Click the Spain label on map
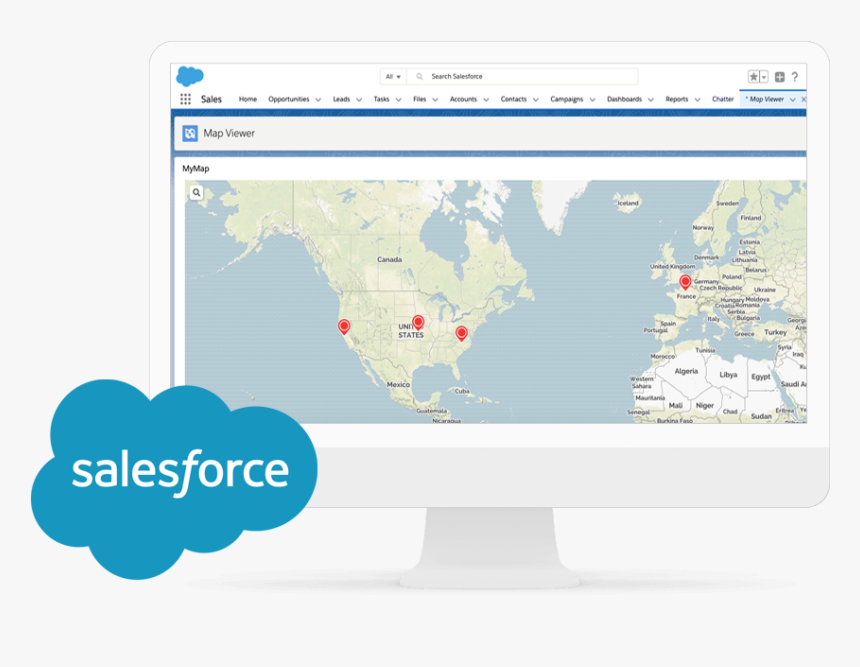 (x=668, y=324)
